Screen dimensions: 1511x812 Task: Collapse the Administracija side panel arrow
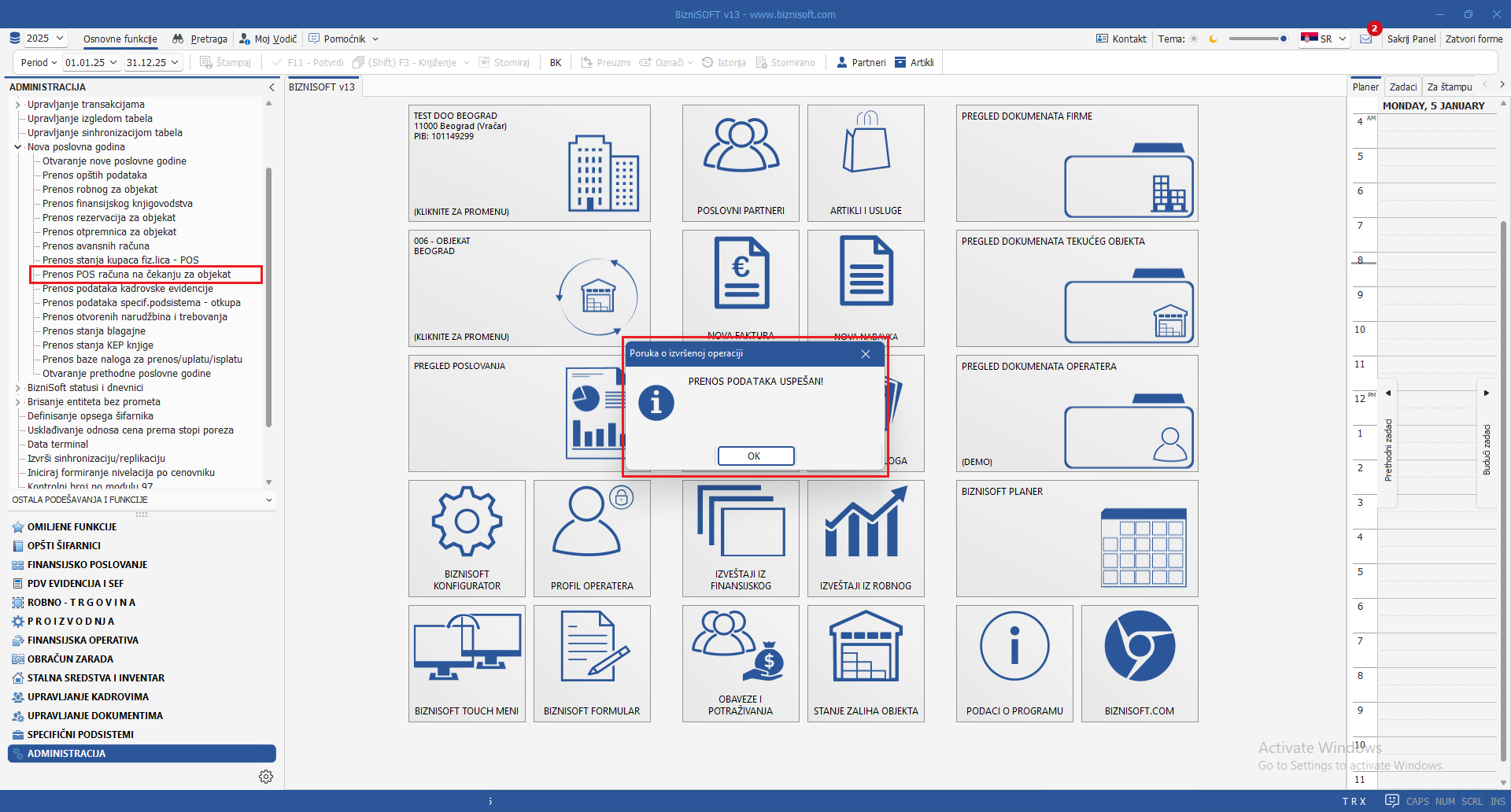coord(272,87)
